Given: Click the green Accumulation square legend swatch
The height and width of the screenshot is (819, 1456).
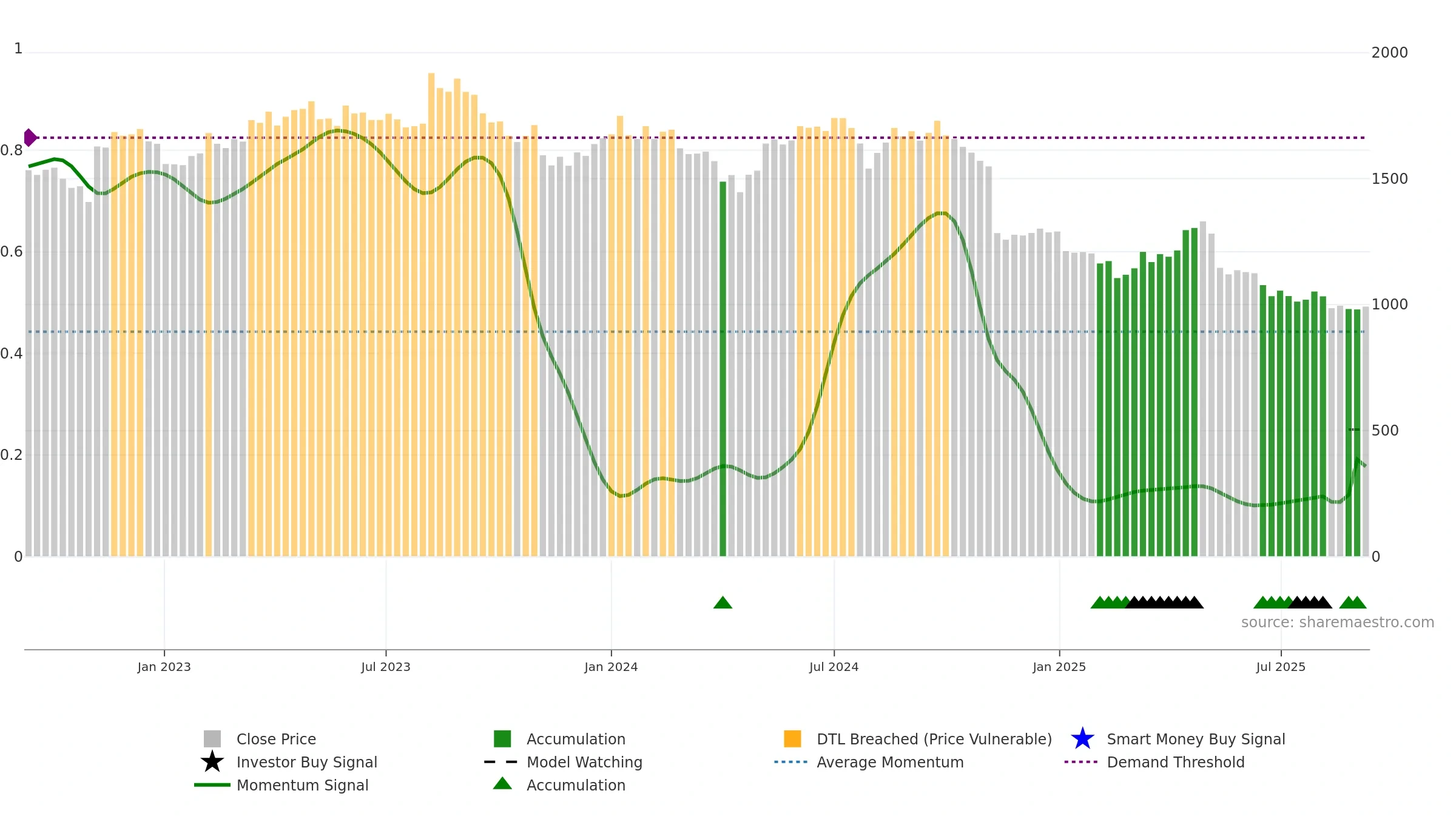Looking at the screenshot, I should click(502, 739).
